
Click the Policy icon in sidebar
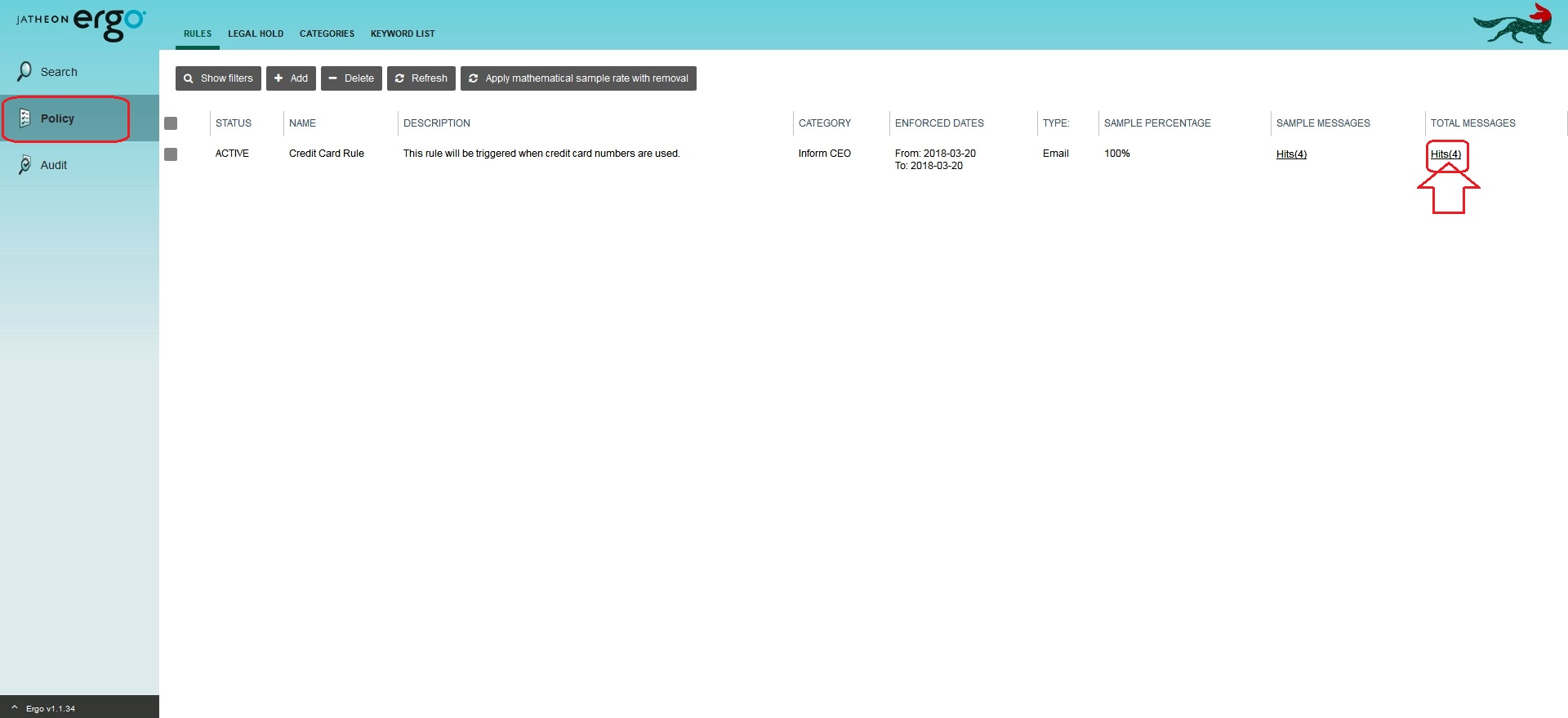(x=24, y=118)
